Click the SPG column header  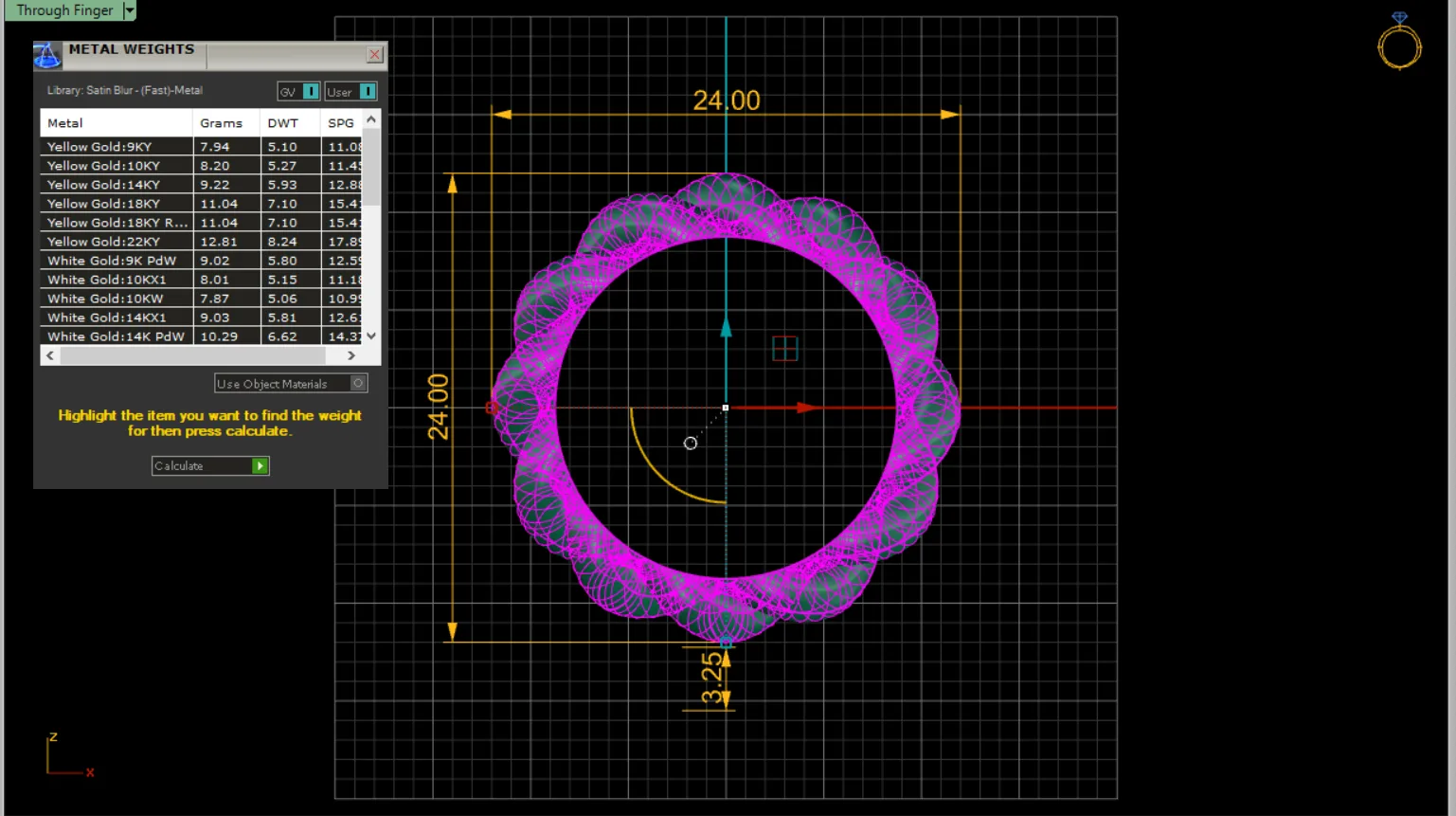[342, 123]
